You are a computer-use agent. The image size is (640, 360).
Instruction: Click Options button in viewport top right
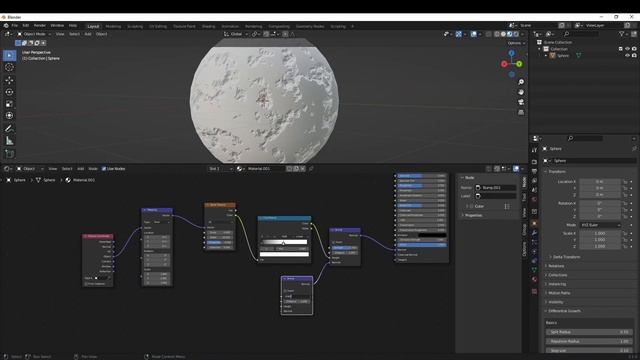(x=516, y=43)
